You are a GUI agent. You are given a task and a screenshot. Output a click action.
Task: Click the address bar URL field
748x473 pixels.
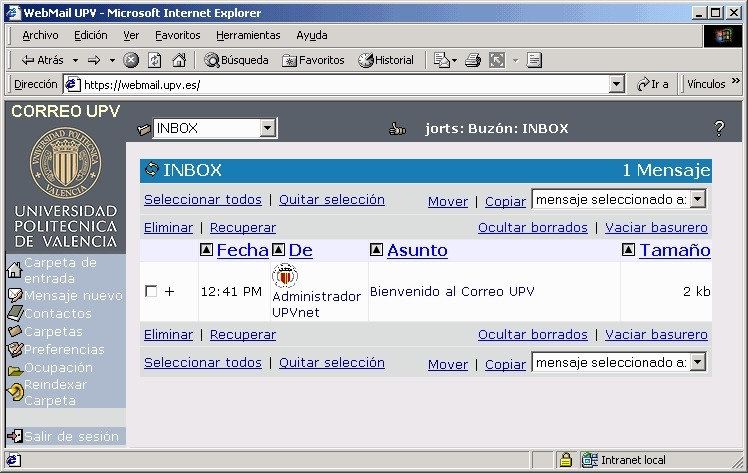coord(340,85)
